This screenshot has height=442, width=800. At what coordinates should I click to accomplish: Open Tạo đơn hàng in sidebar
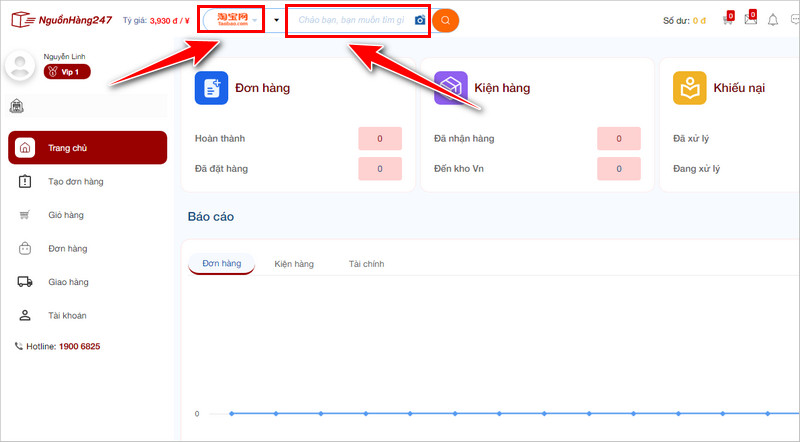point(75,181)
